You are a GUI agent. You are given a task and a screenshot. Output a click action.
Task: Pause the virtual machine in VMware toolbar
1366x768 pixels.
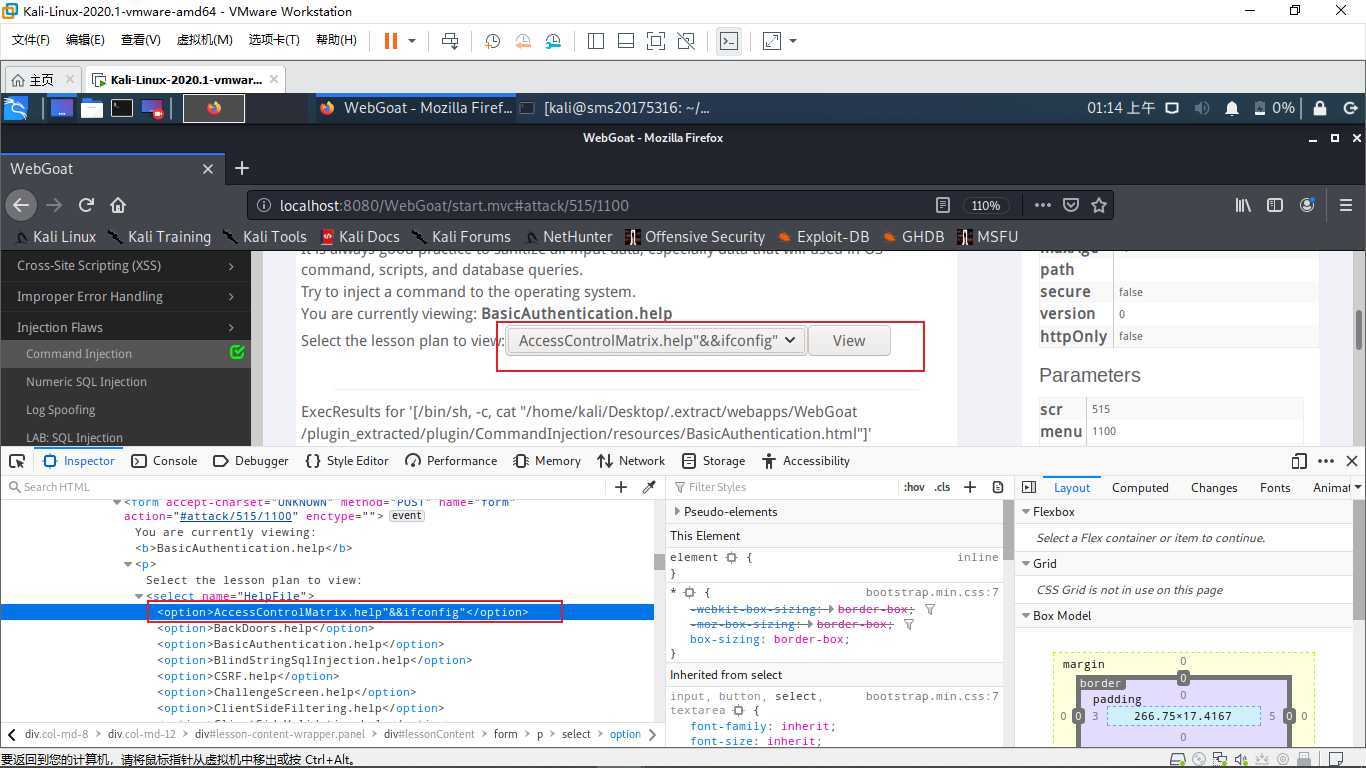pyautogui.click(x=391, y=41)
